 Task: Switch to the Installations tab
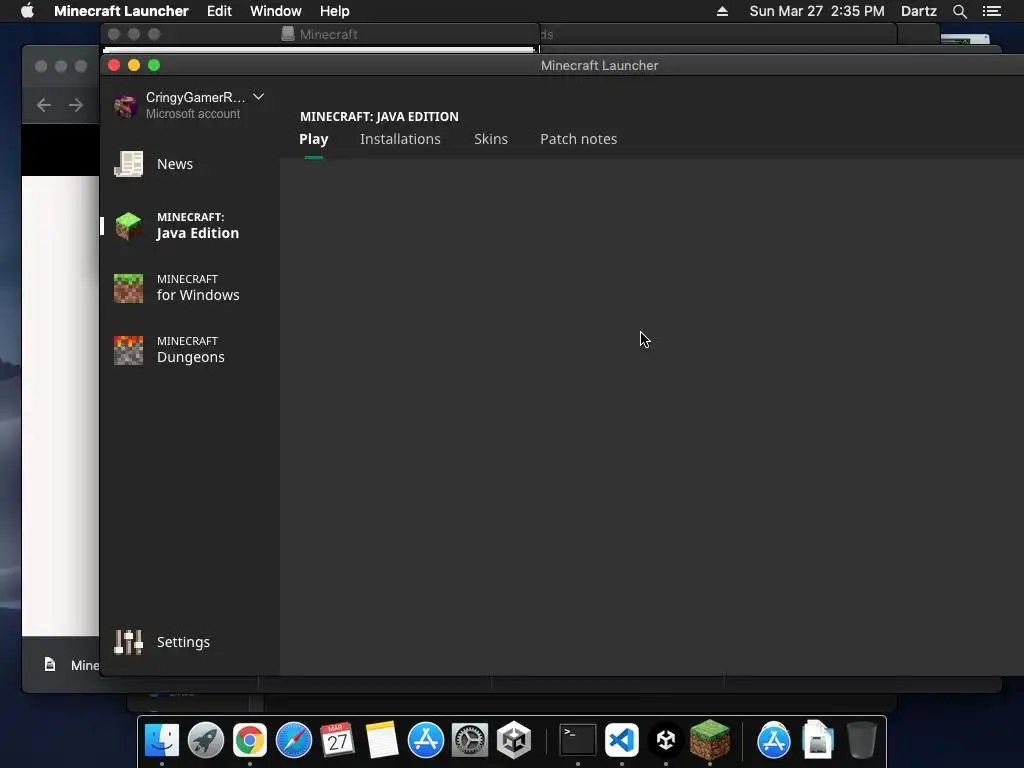tap(400, 139)
